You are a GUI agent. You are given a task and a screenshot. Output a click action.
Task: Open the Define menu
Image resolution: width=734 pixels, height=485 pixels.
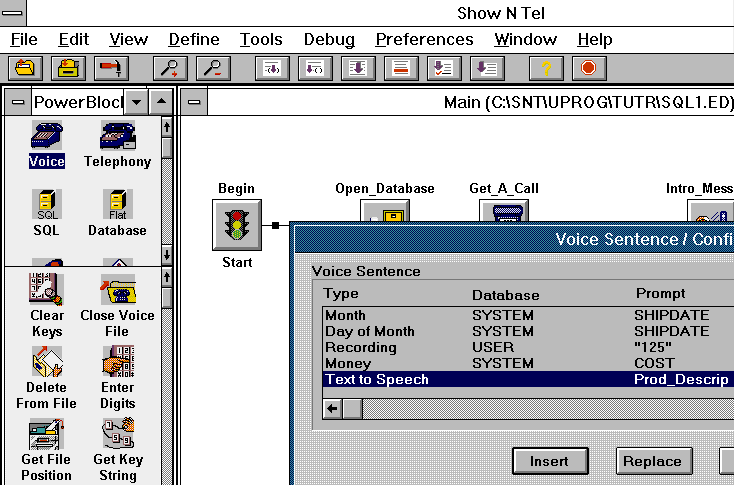point(194,39)
